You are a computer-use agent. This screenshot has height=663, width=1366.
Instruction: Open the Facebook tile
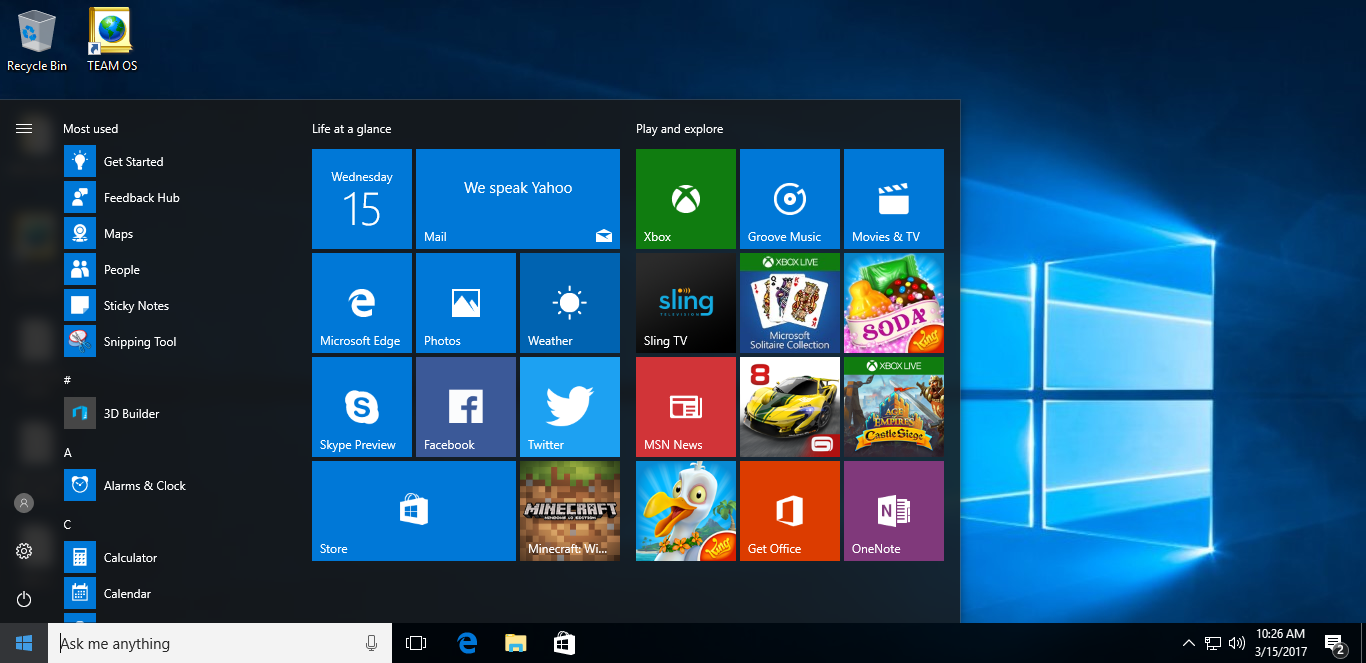[466, 407]
